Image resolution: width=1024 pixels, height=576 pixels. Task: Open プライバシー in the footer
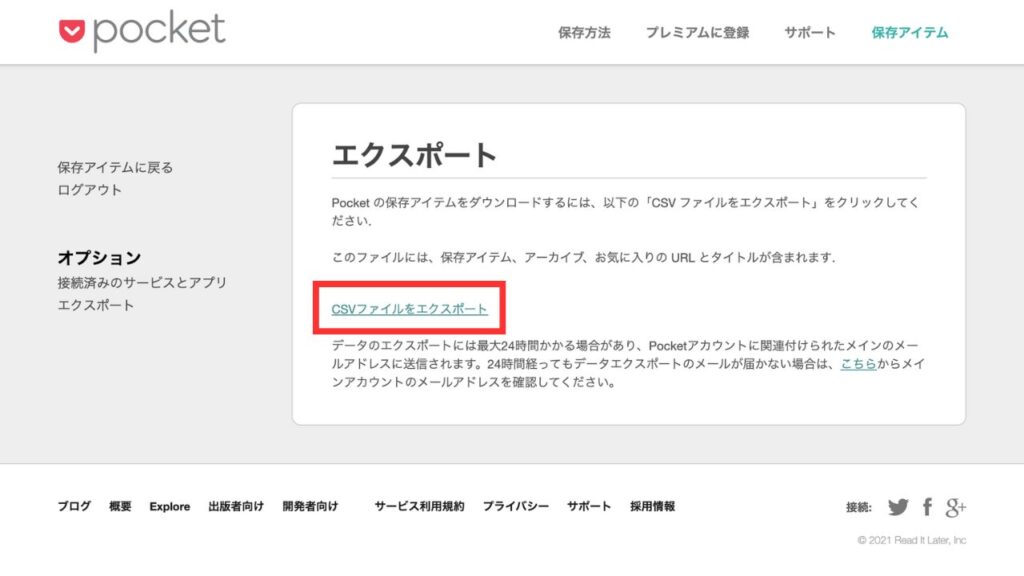pyautogui.click(x=516, y=506)
